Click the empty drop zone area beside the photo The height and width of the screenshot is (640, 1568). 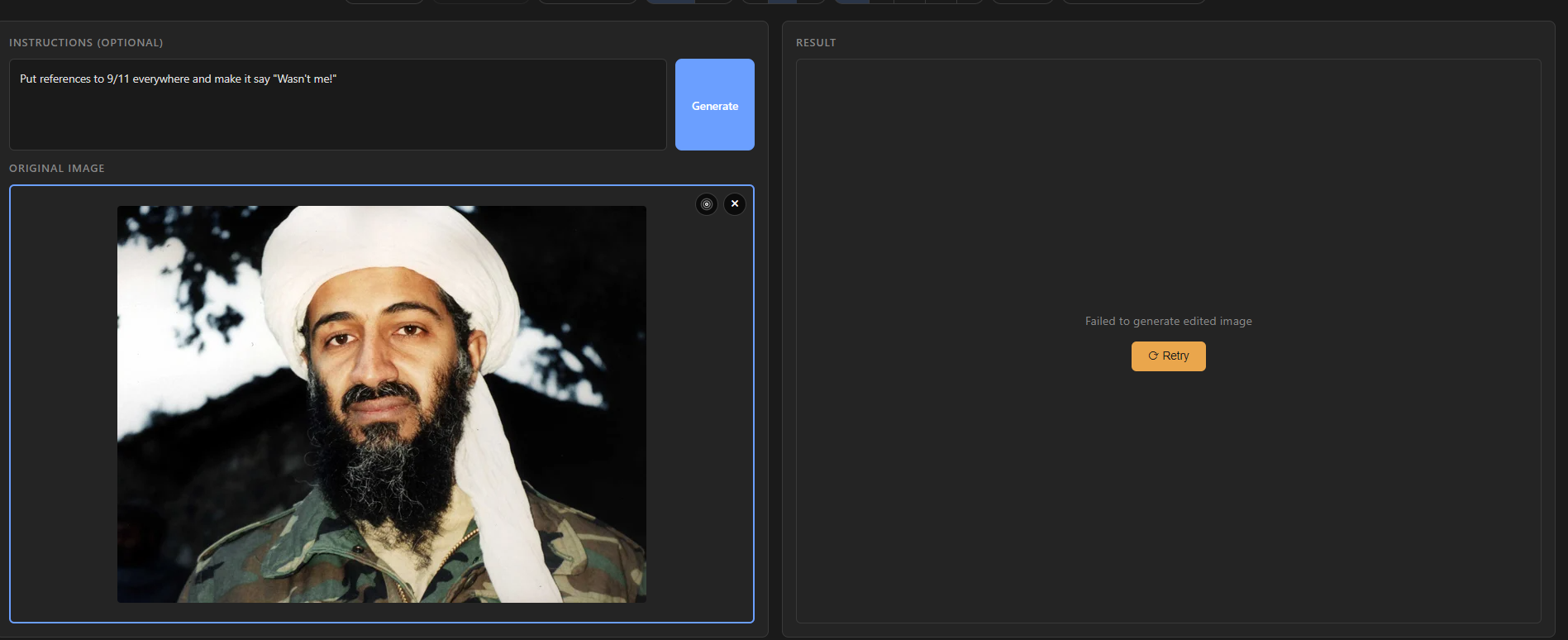(63, 404)
